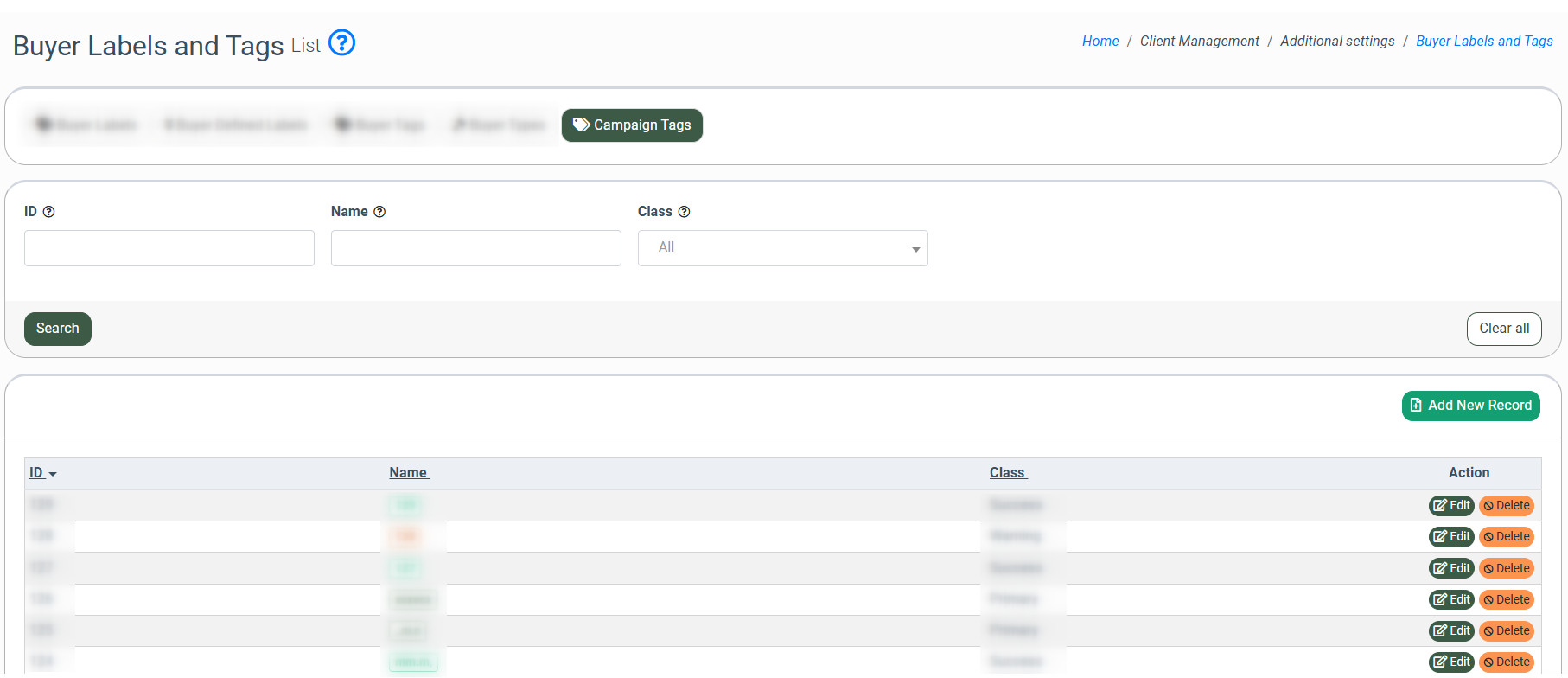This screenshot has width=1568, height=678.
Task: Open the Class filter dropdown
Action: tap(782, 248)
